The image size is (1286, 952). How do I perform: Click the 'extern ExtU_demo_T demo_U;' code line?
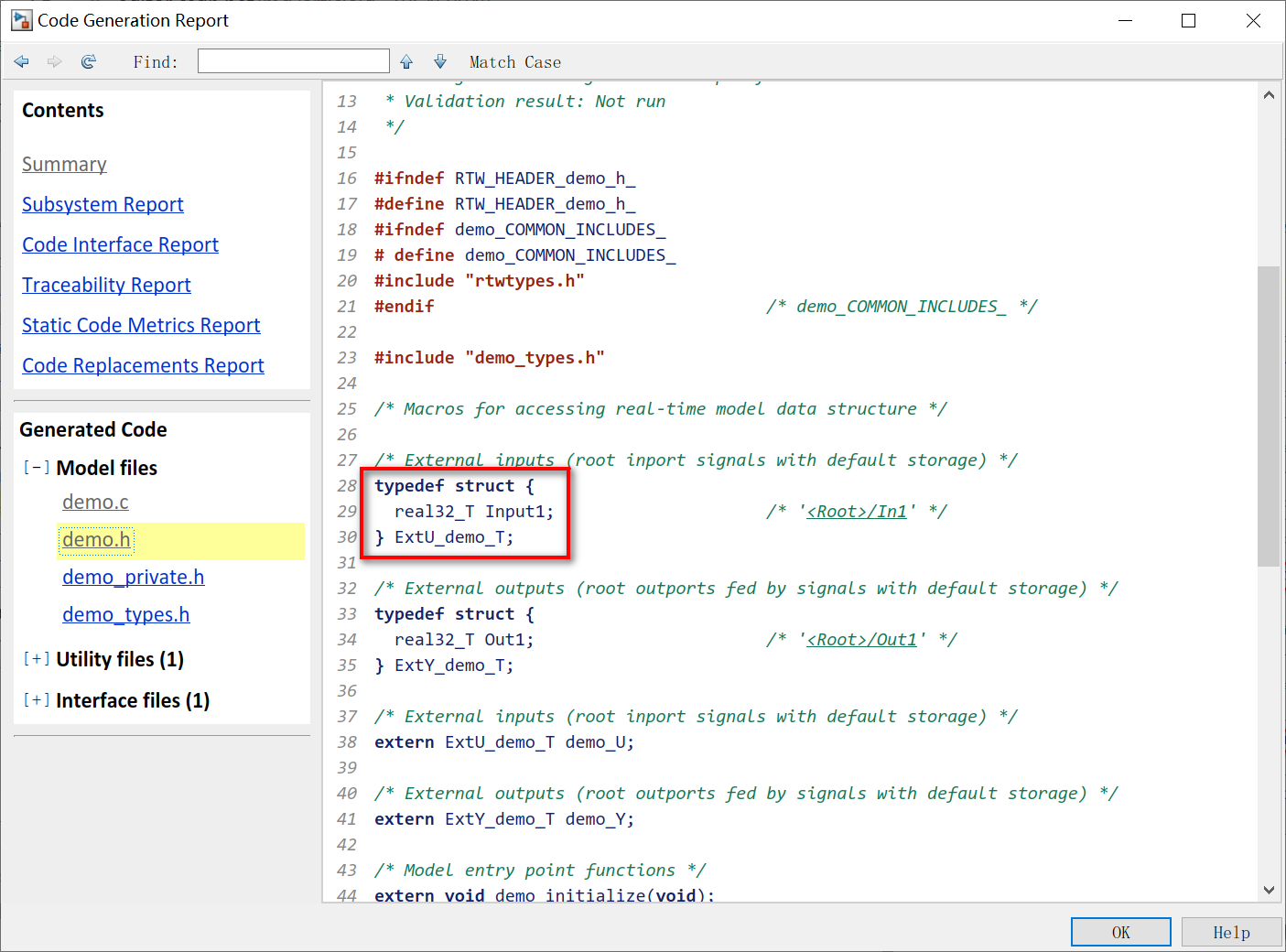coord(504,742)
